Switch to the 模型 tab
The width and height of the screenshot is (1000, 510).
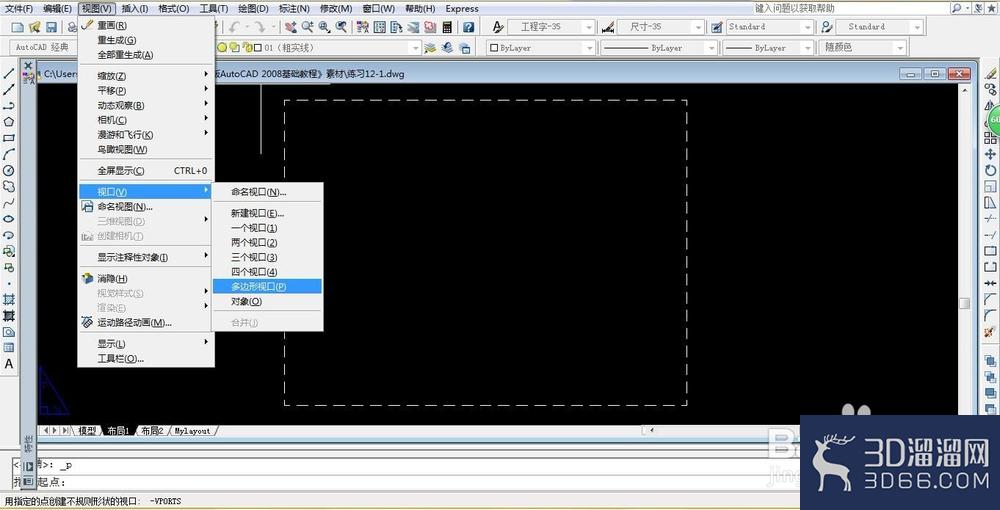[x=87, y=431]
